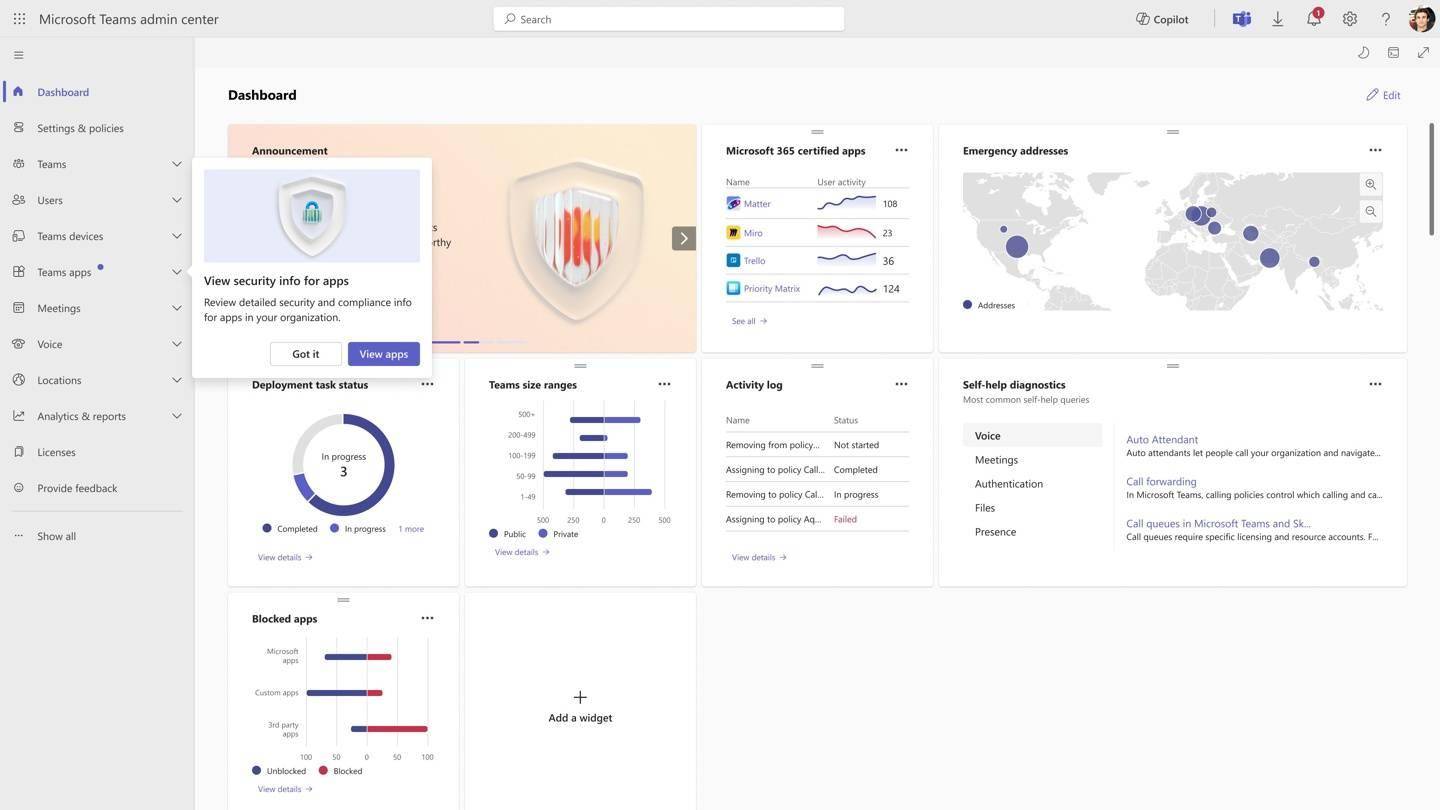
Task: Click the Locations globe sidebar icon
Action: [x=18, y=379]
